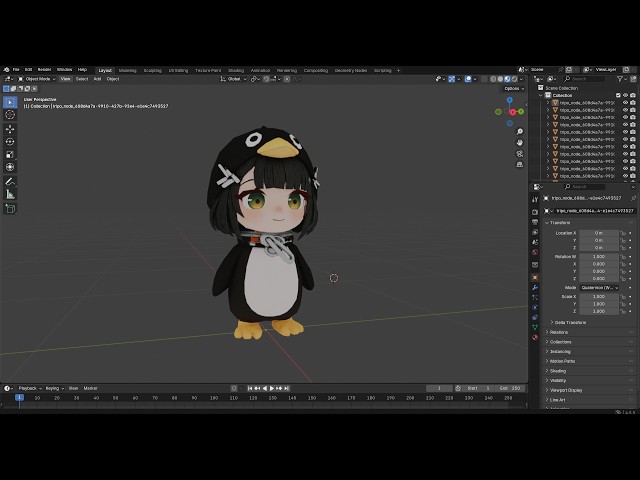
Task: Jump to the timeline start frame
Action: pyautogui.click(x=250, y=389)
